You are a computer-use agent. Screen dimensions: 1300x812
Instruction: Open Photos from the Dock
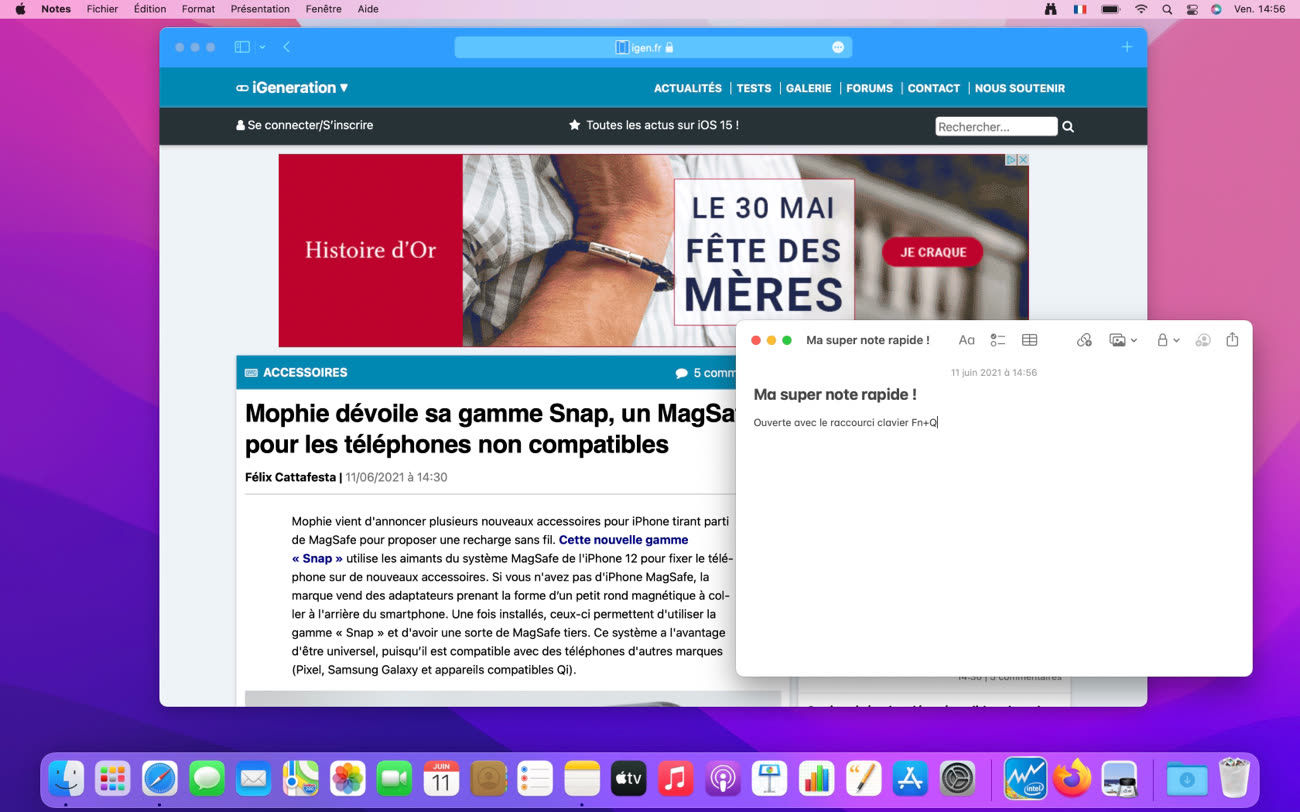347,778
